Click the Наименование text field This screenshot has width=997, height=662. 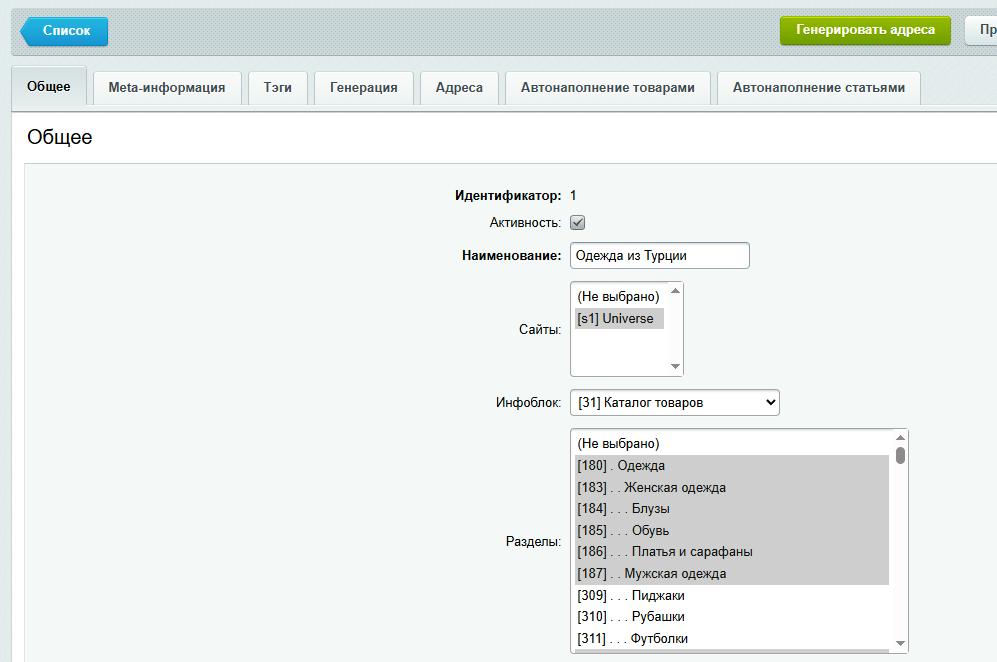[x=659, y=255]
